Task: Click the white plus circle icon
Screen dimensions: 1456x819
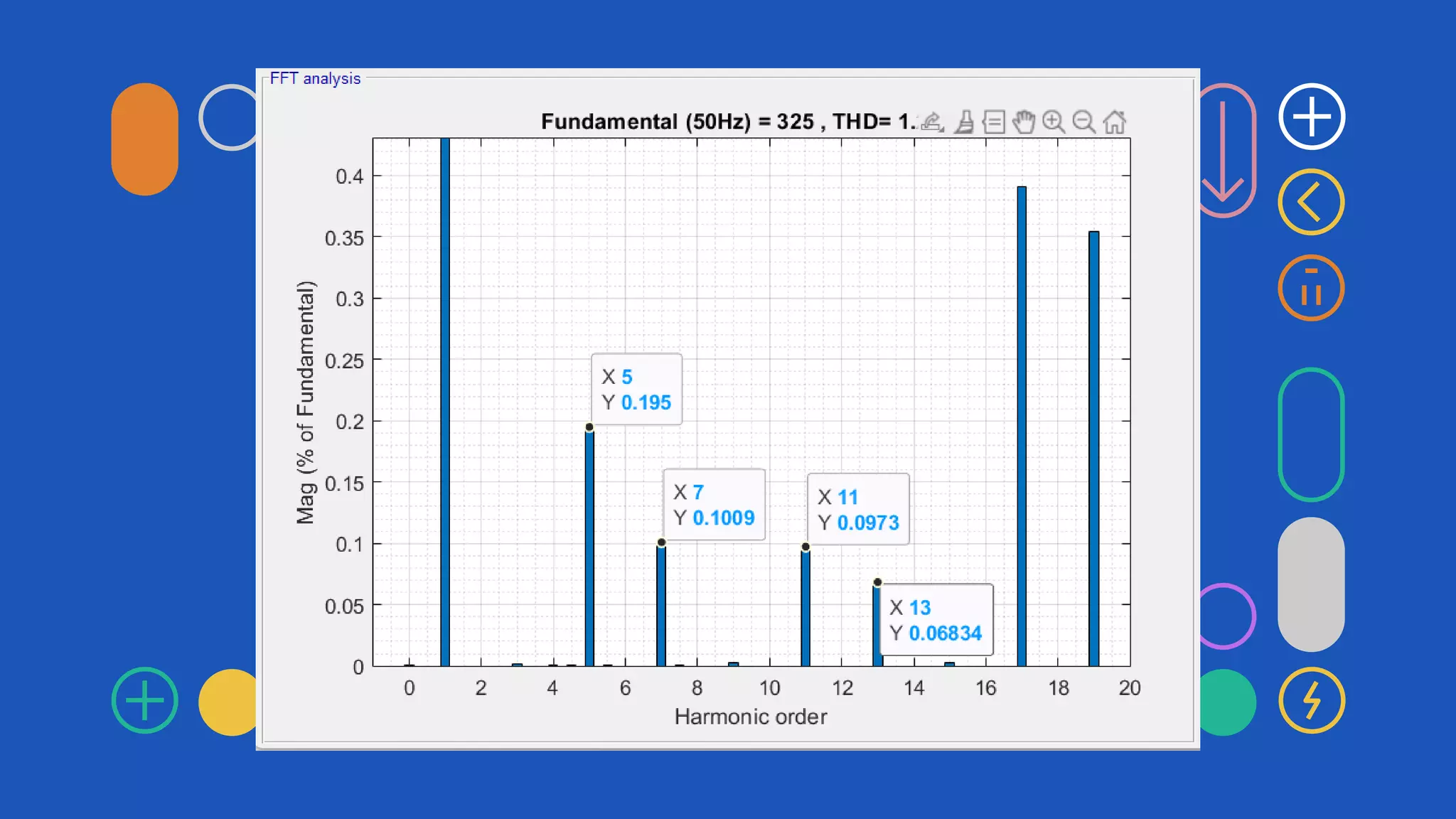Action: [1311, 117]
